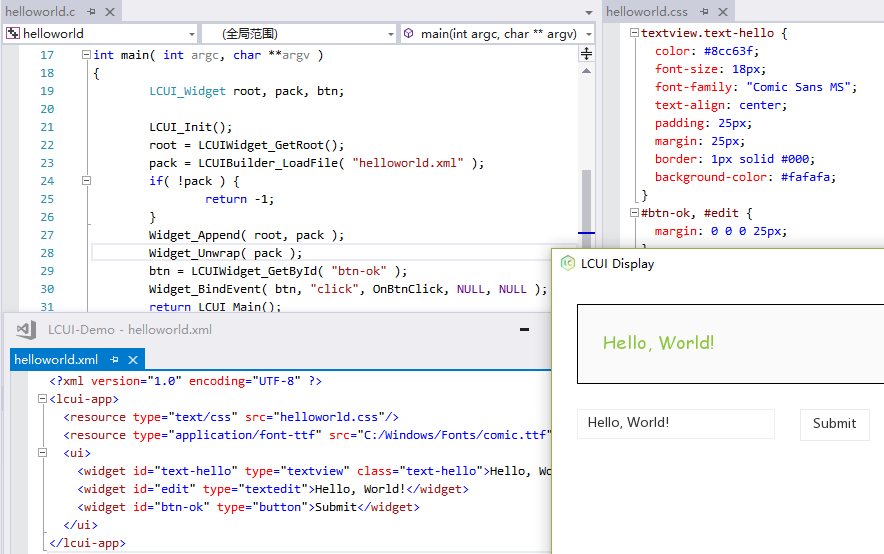The image size is (884, 554).
Task: Click the LCUI Display window logo icon
Action: click(568, 263)
